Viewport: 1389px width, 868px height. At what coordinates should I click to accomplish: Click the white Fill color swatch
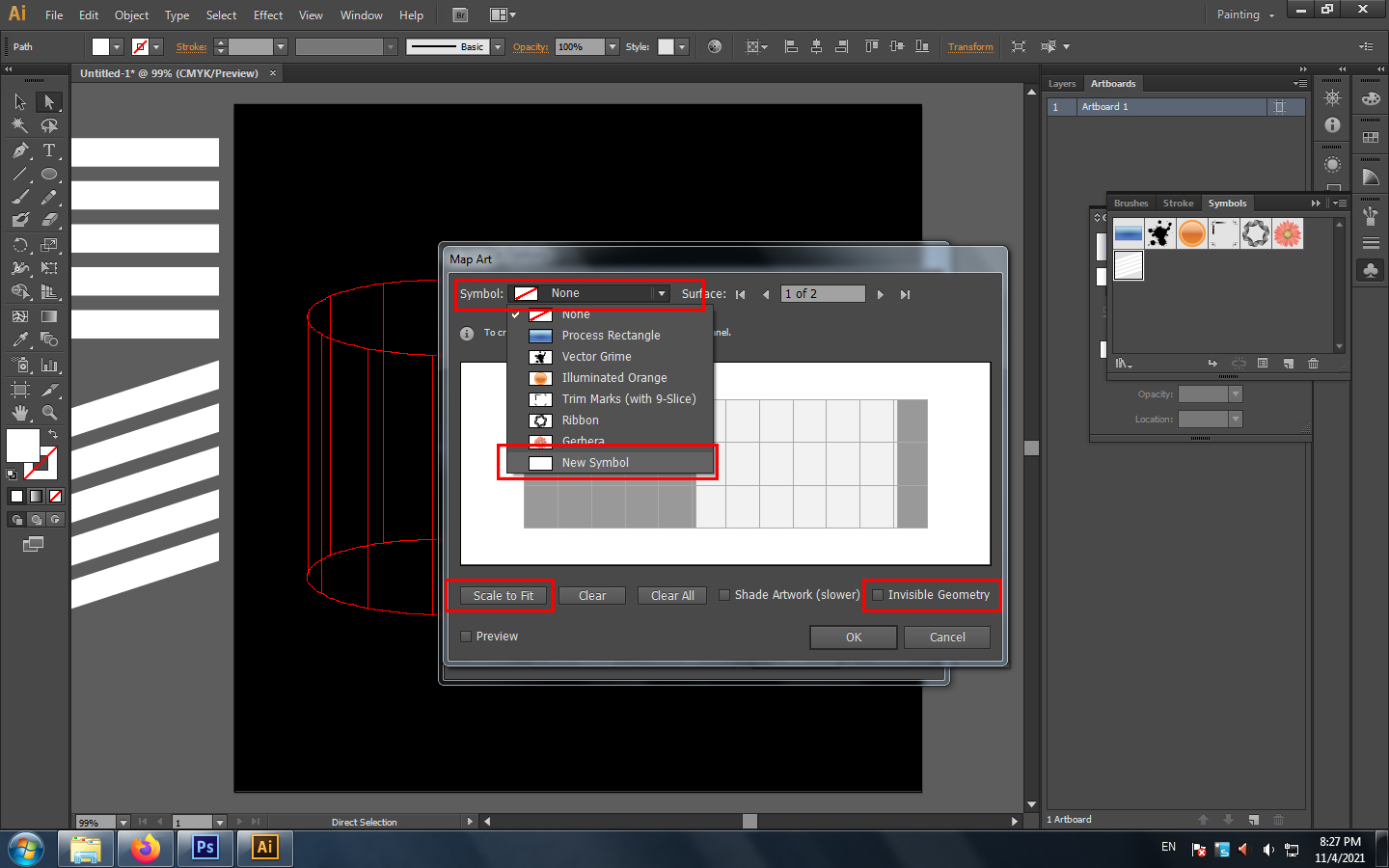pos(23,446)
